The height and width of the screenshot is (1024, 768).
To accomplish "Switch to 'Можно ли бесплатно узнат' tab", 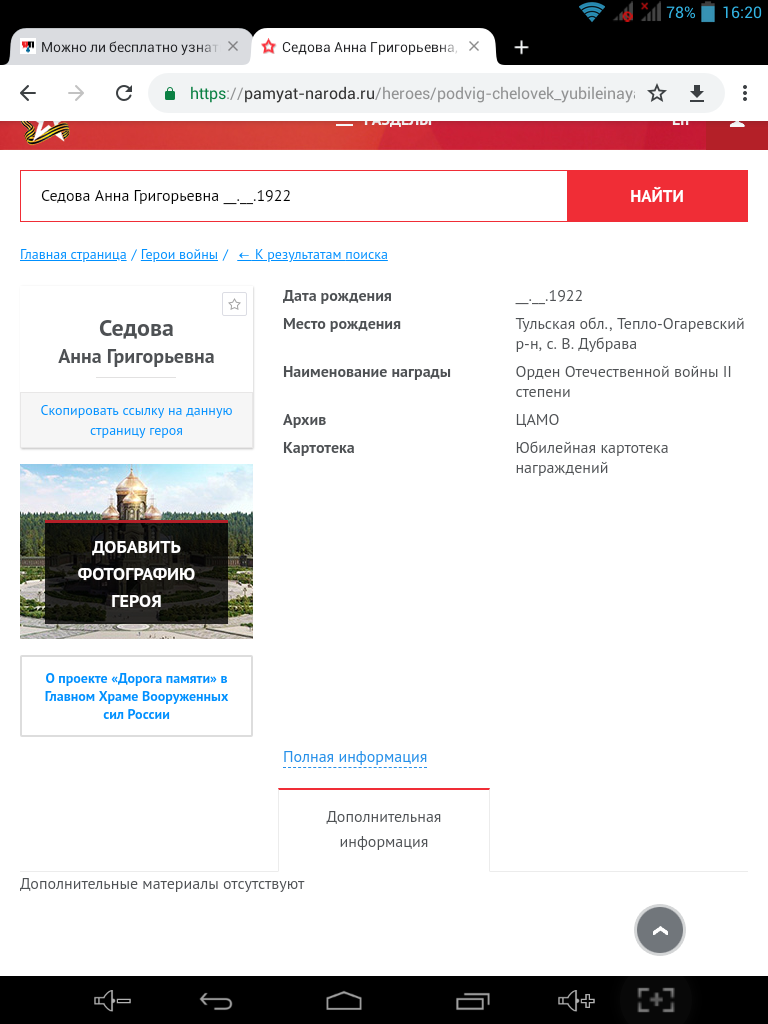I will (x=127, y=47).
